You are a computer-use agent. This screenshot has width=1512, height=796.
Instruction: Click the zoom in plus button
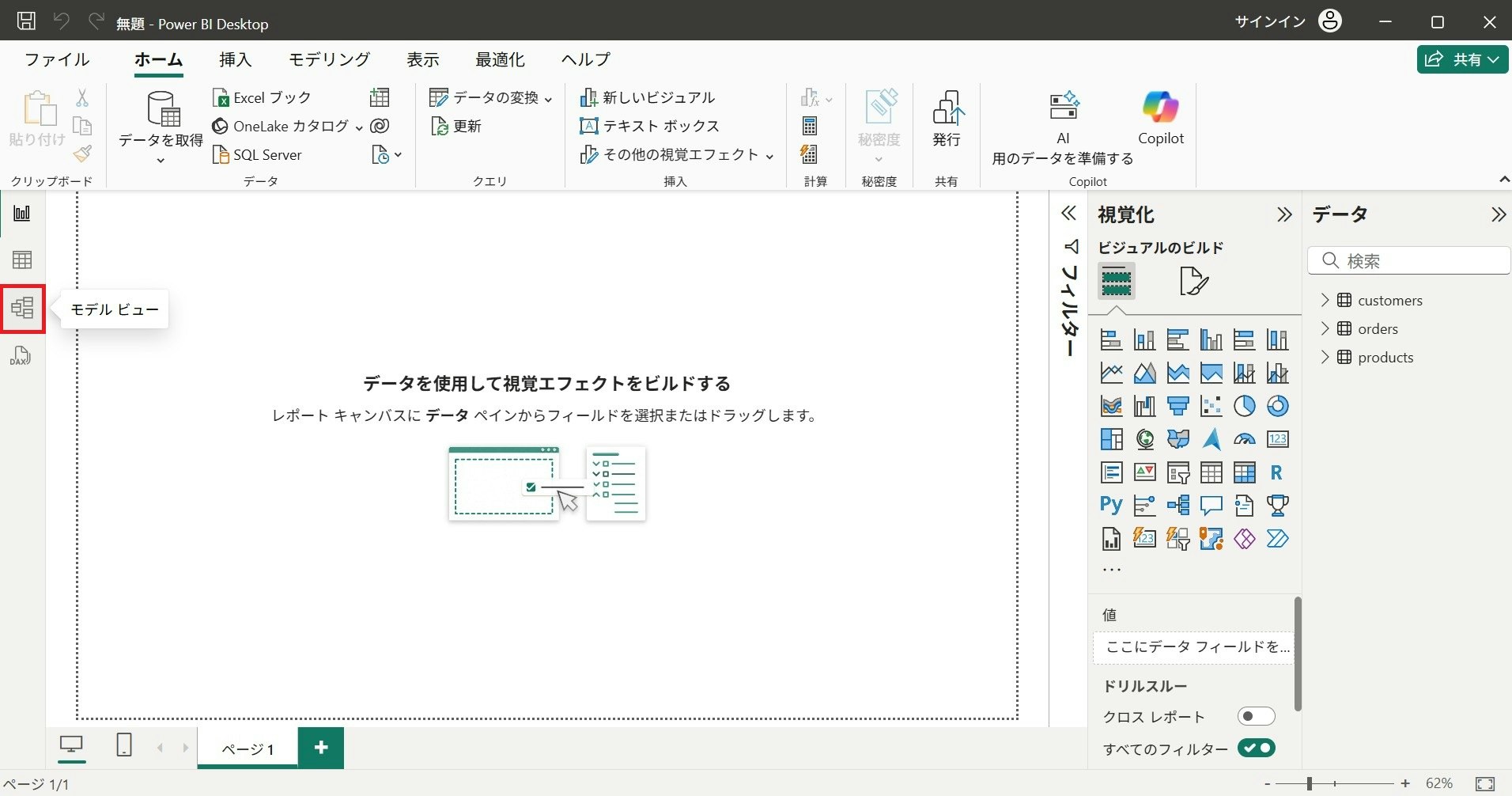point(1405,783)
